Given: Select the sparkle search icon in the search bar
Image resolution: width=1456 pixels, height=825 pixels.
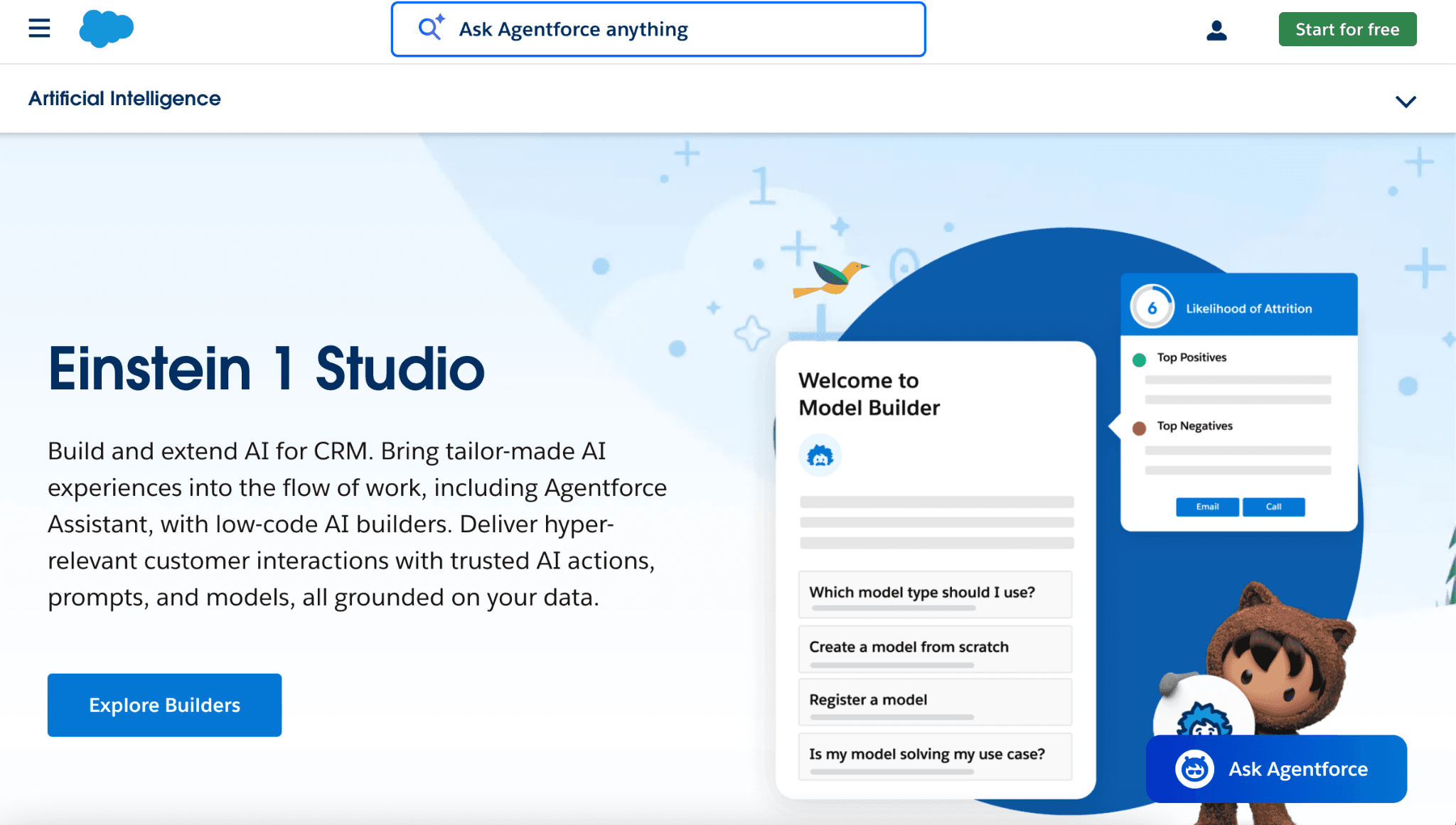Looking at the screenshot, I should tap(430, 28).
